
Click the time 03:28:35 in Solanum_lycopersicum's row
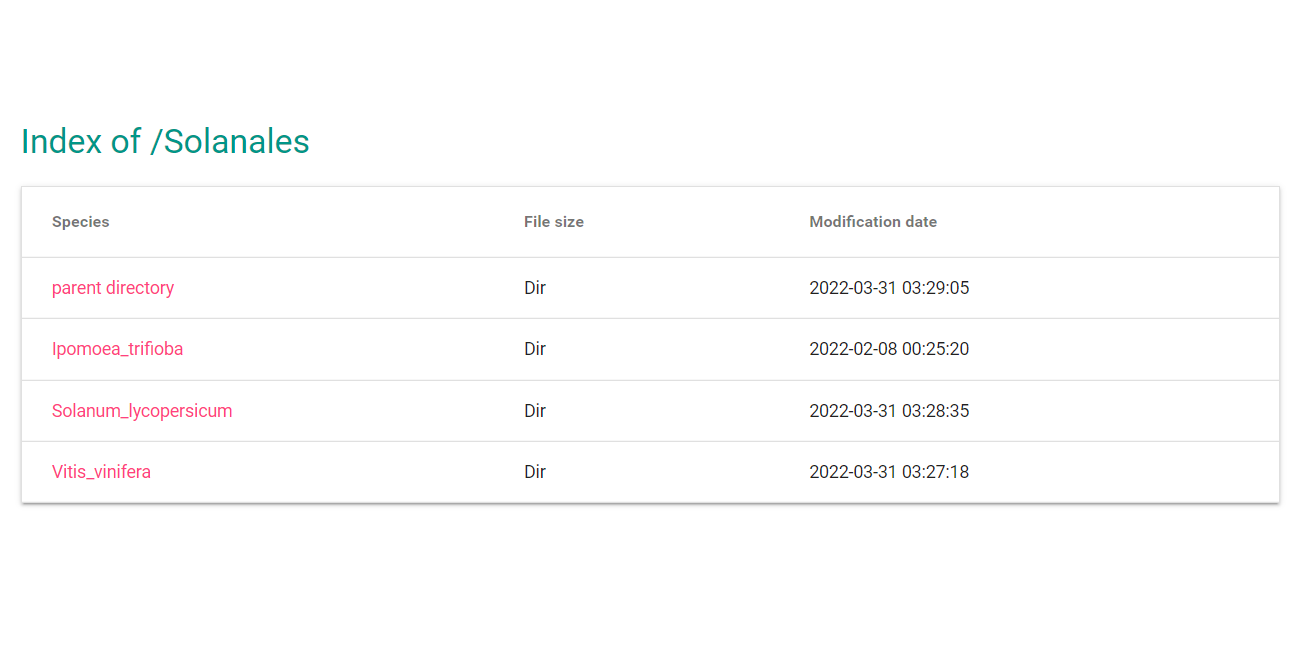[x=936, y=411]
